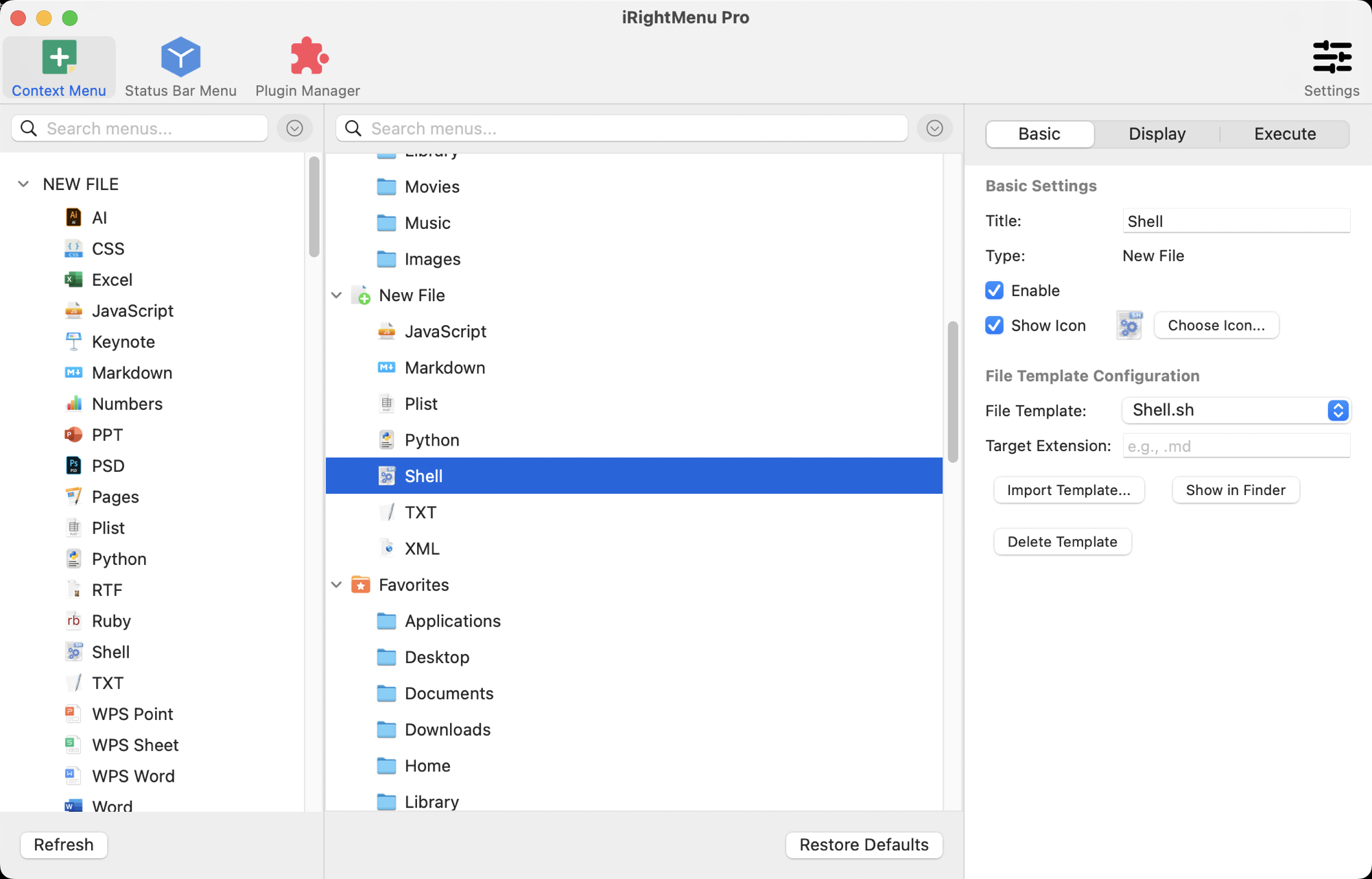Click the left Search menus field
1372x879 pixels.
pos(140,128)
